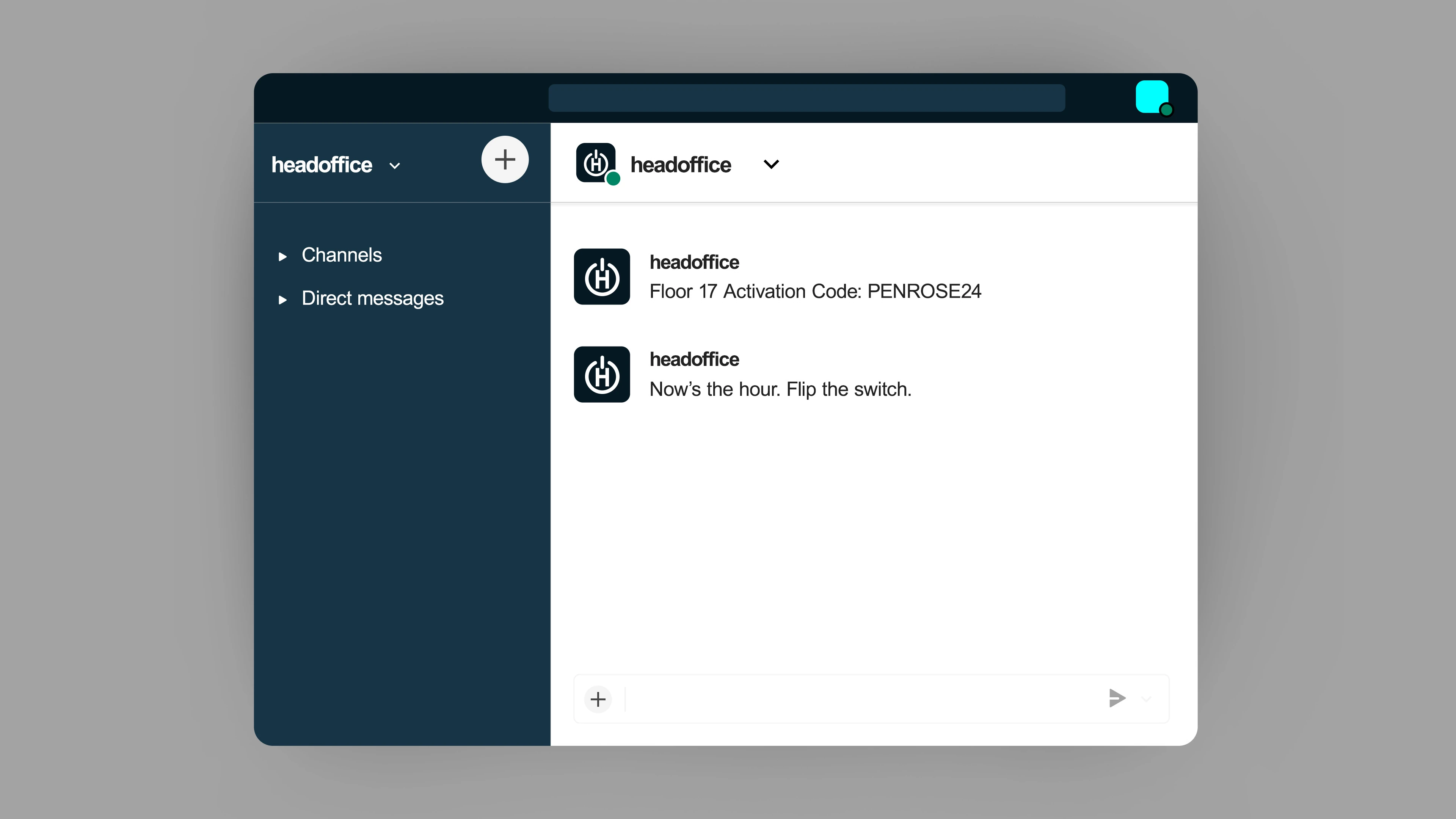
Task: Click the plus attachment icon in message box
Action: point(598,699)
